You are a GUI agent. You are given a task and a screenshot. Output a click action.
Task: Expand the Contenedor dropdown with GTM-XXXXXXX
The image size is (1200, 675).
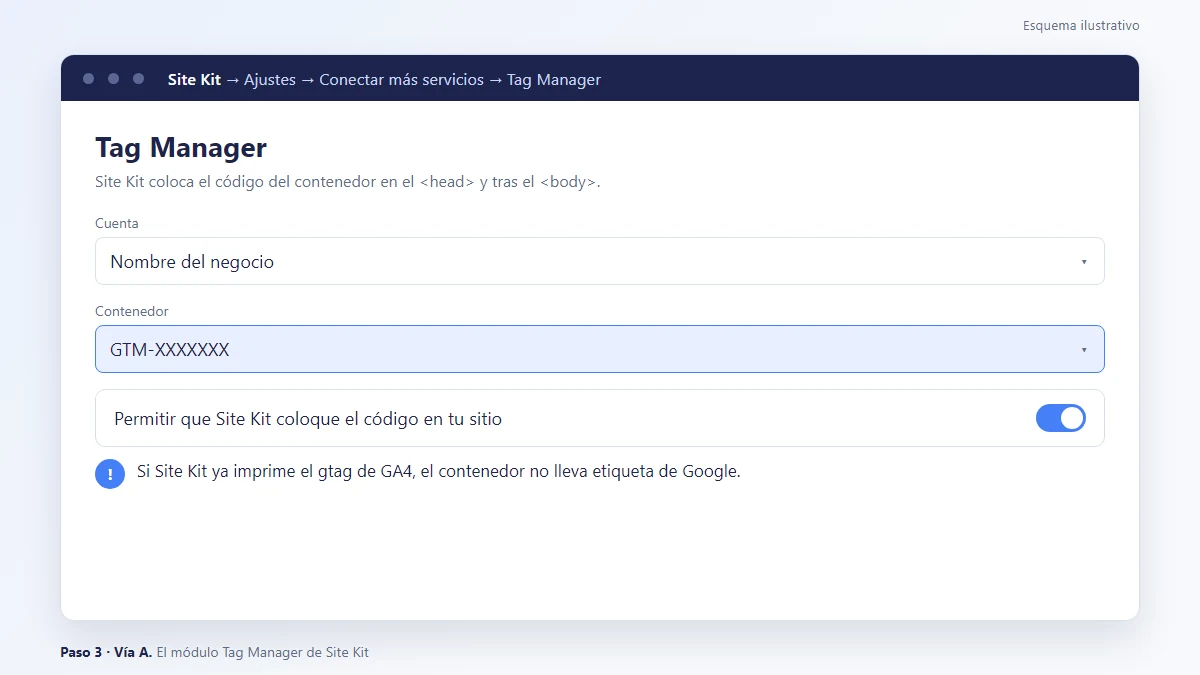click(600, 349)
